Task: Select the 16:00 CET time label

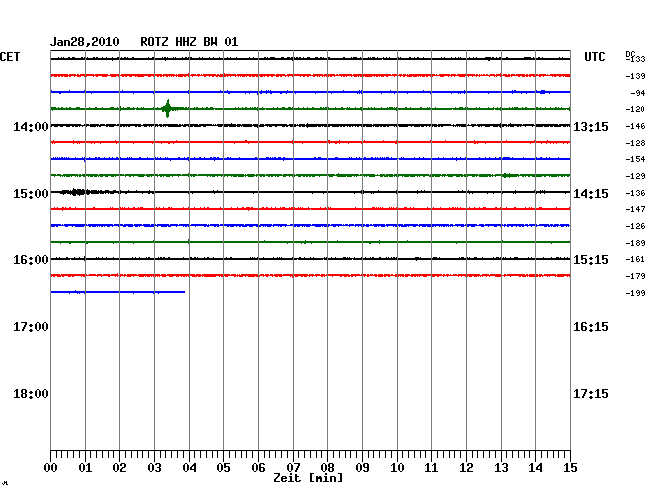Action: point(31,260)
